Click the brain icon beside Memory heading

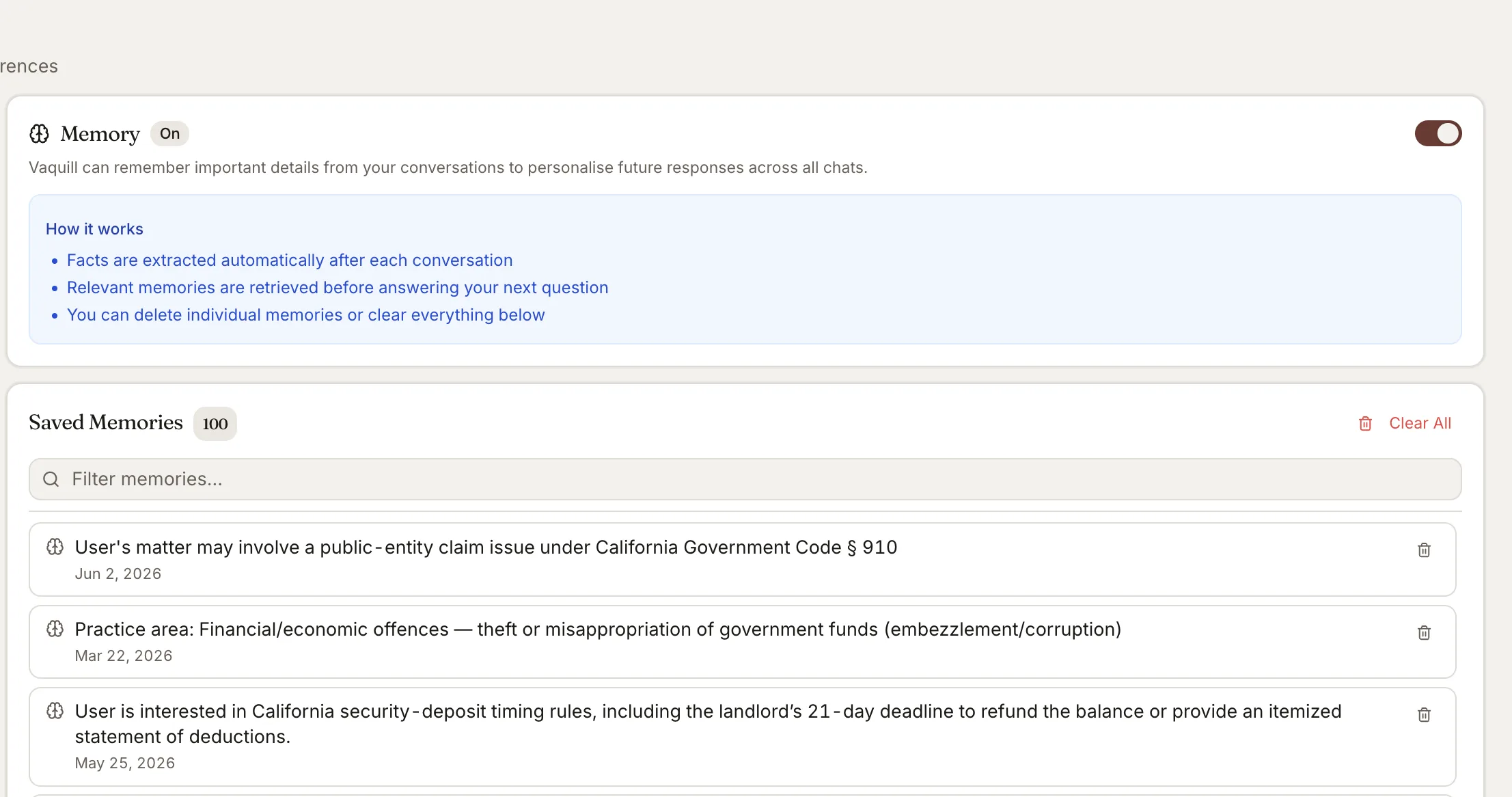click(x=40, y=134)
